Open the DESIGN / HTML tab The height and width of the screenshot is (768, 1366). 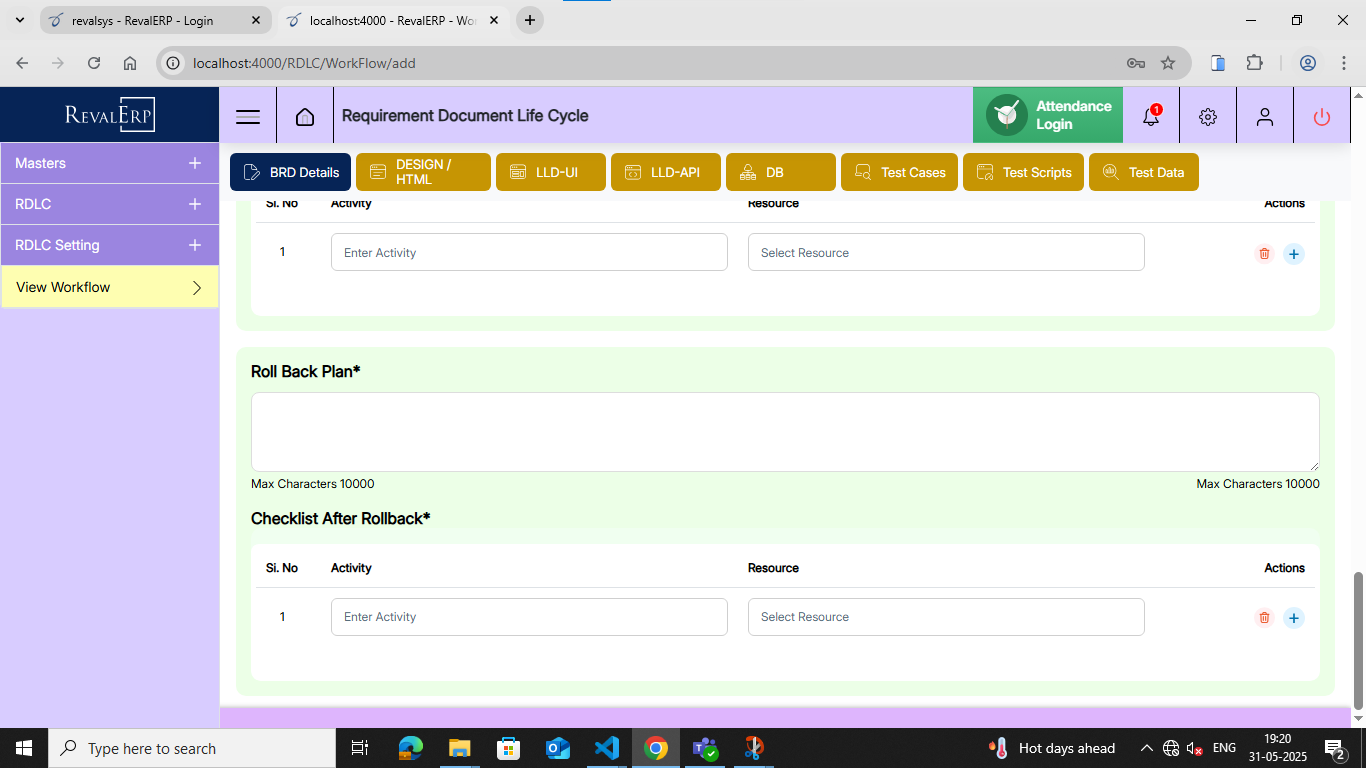[x=423, y=172]
